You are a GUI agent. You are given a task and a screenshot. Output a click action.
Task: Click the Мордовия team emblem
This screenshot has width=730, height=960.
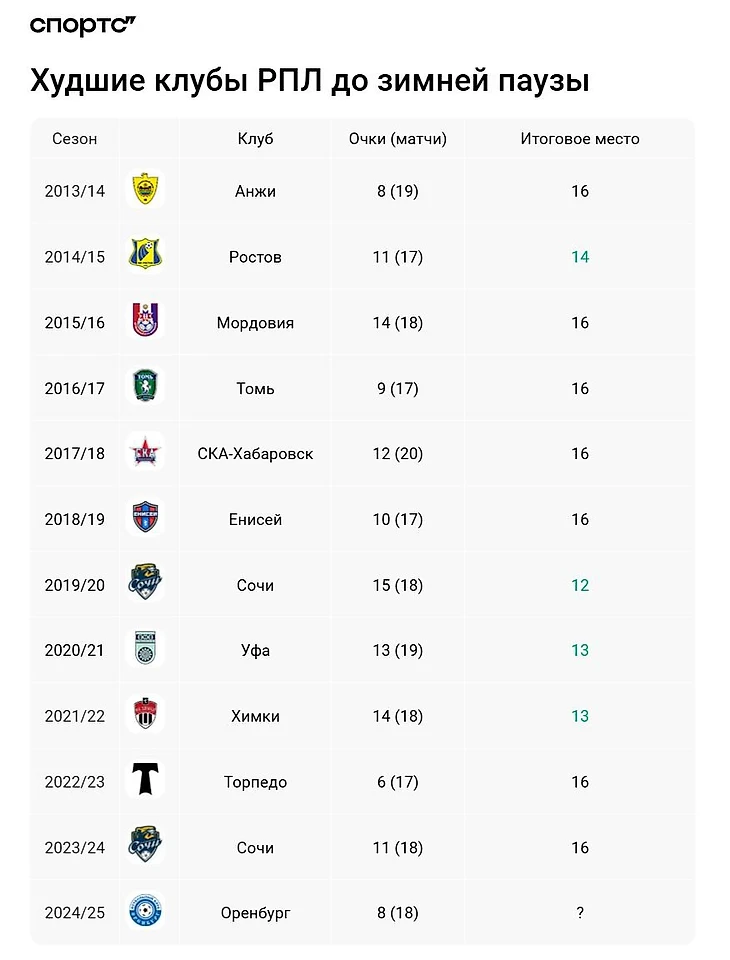coord(146,322)
